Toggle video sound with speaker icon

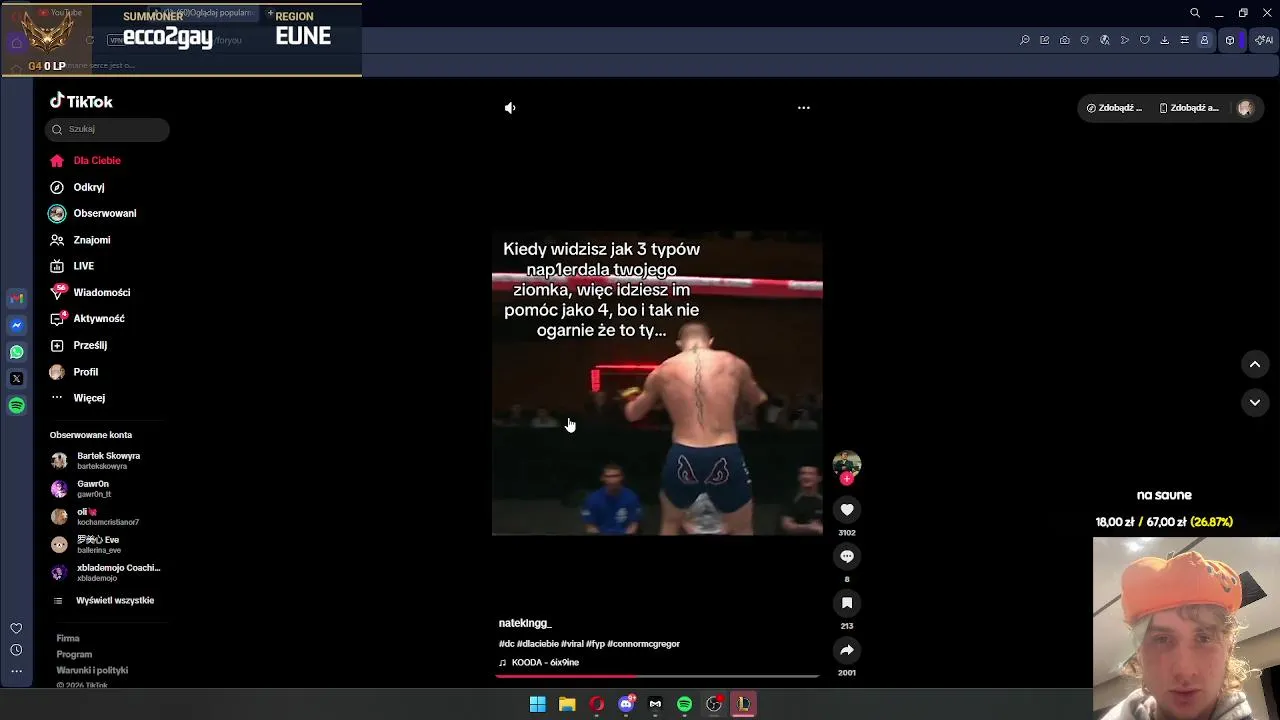(510, 108)
